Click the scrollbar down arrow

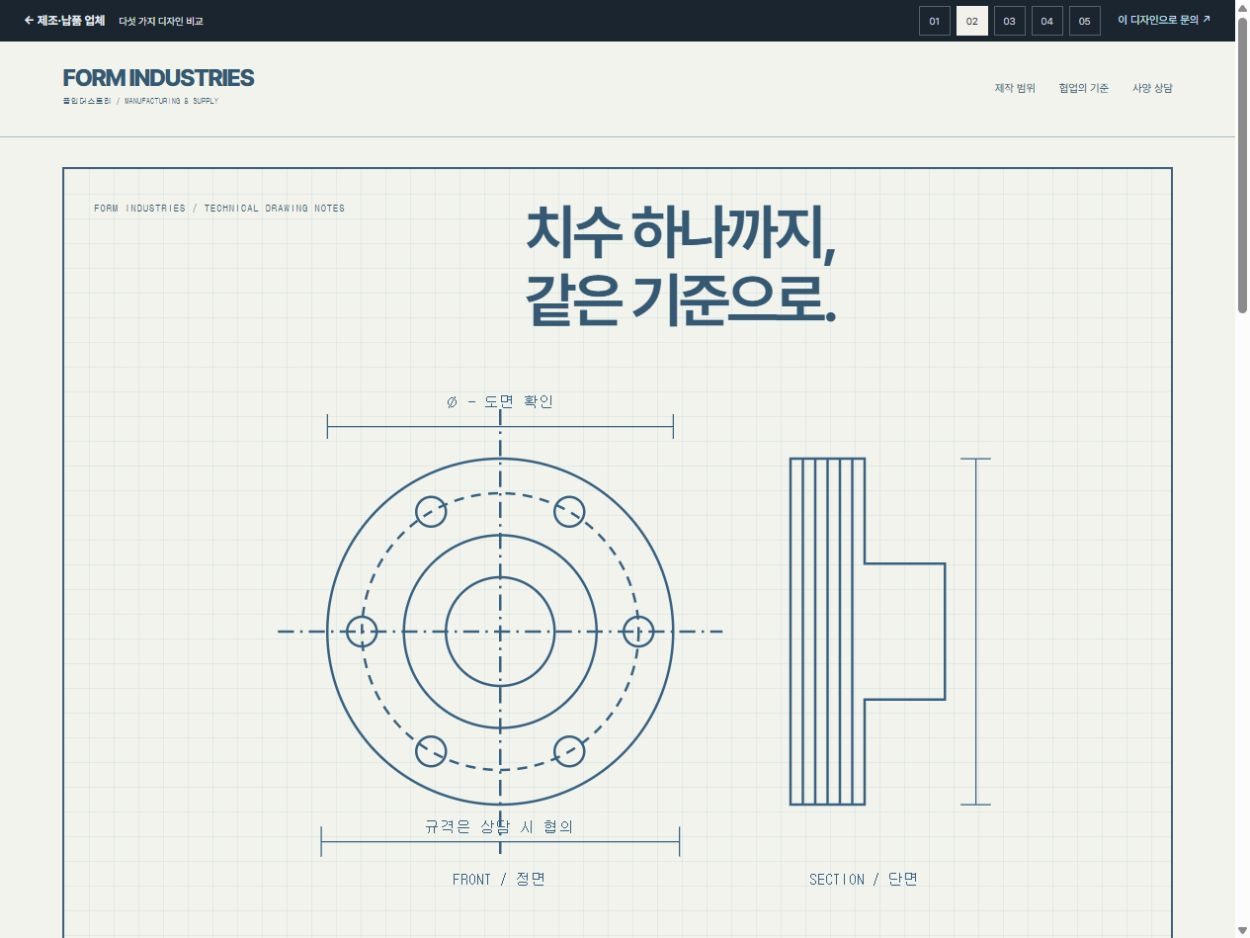pyautogui.click(x=1242, y=930)
